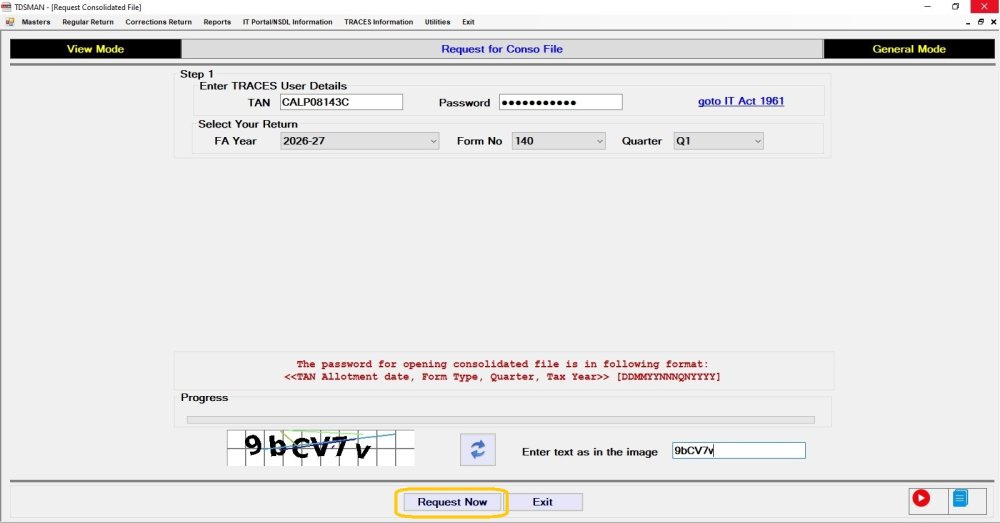1000x523 pixels.
Task: Click the TDSMAN app icon in menu bar
Action: [x=10, y=22]
